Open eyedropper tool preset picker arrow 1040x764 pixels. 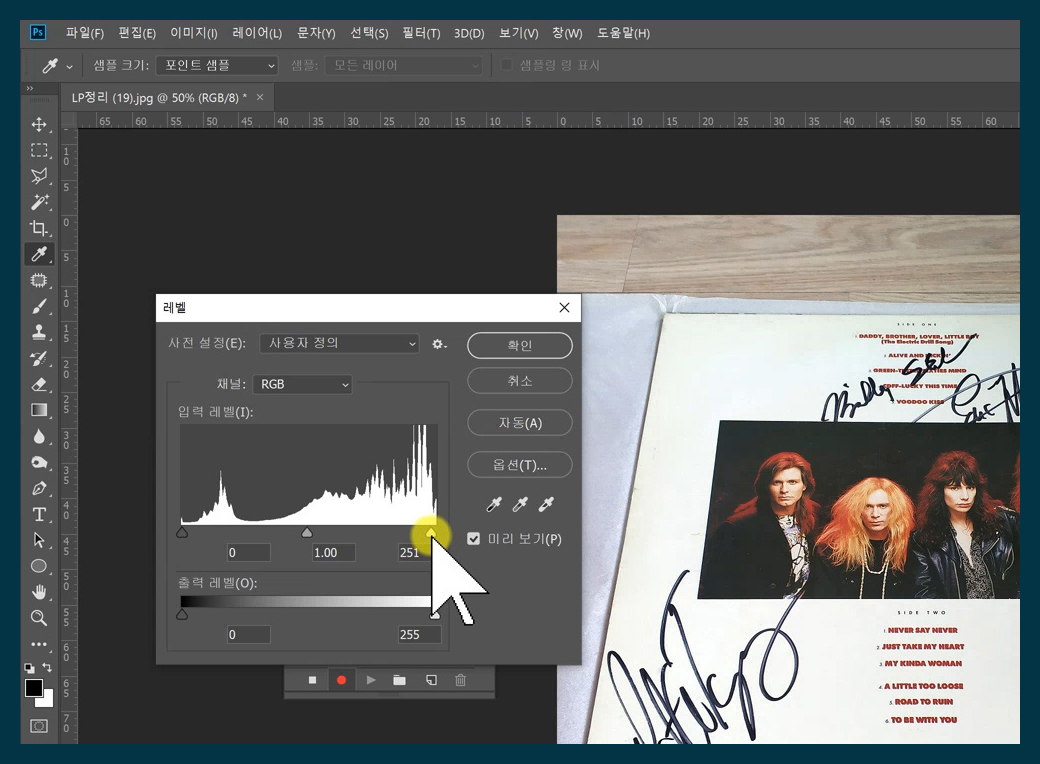[x=70, y=66]
